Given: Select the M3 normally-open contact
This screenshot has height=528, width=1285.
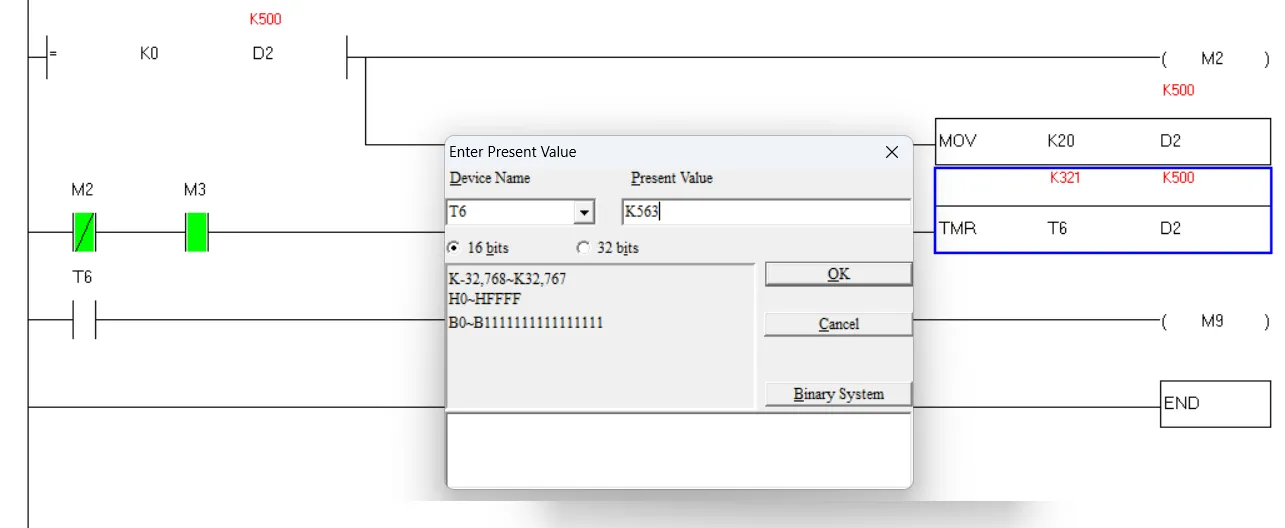Looking at the screenshot, I should (196, 232).
